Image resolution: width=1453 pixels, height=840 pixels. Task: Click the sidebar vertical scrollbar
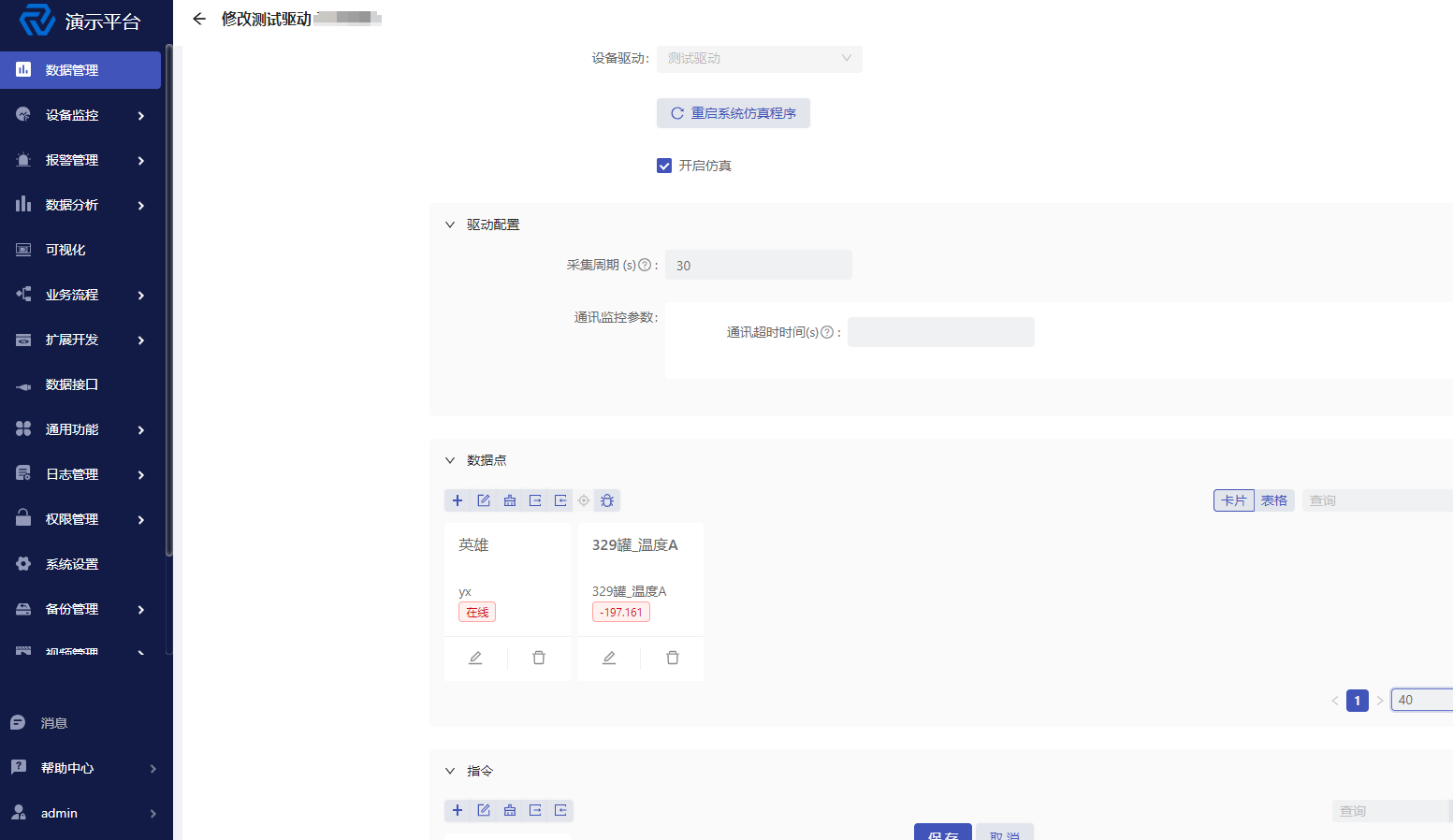coord(168,299)
